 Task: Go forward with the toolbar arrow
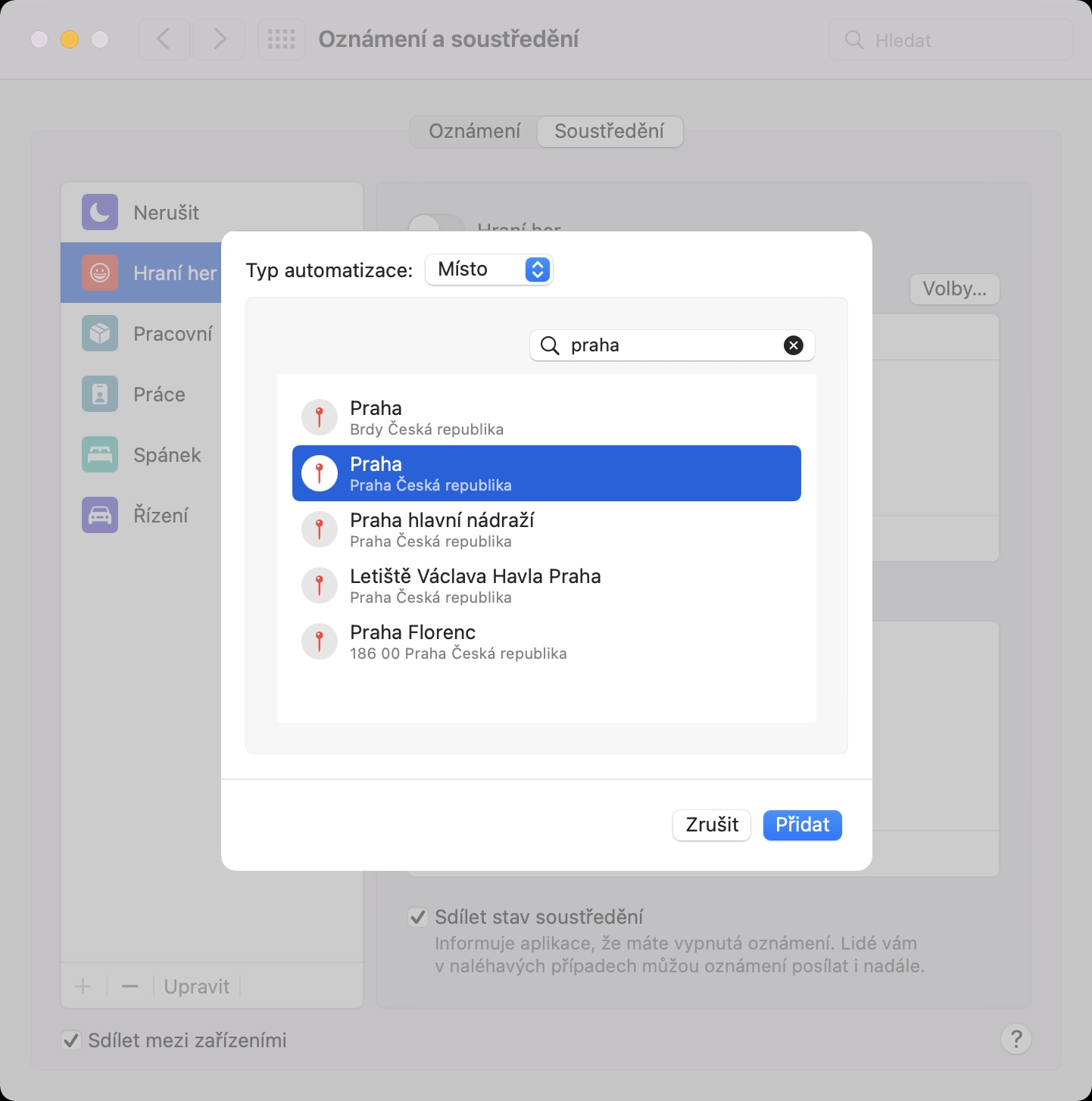pyautogui.click(x=220, y=39)
